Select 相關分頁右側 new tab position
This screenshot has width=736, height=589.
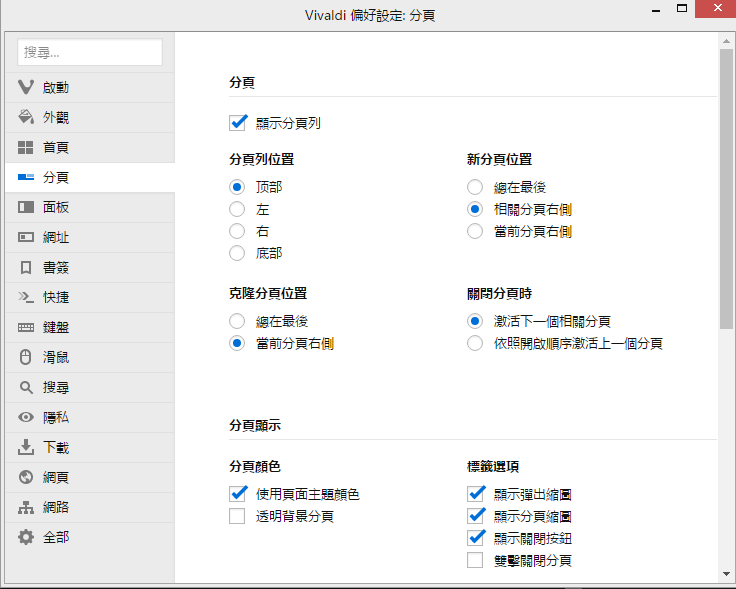(x=475, y=209)
